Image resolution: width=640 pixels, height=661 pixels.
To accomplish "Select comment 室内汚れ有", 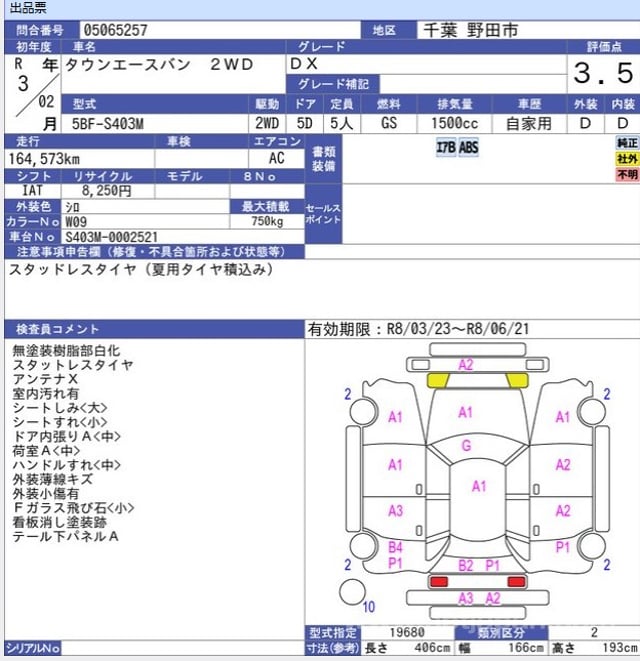I will (46, 393).
